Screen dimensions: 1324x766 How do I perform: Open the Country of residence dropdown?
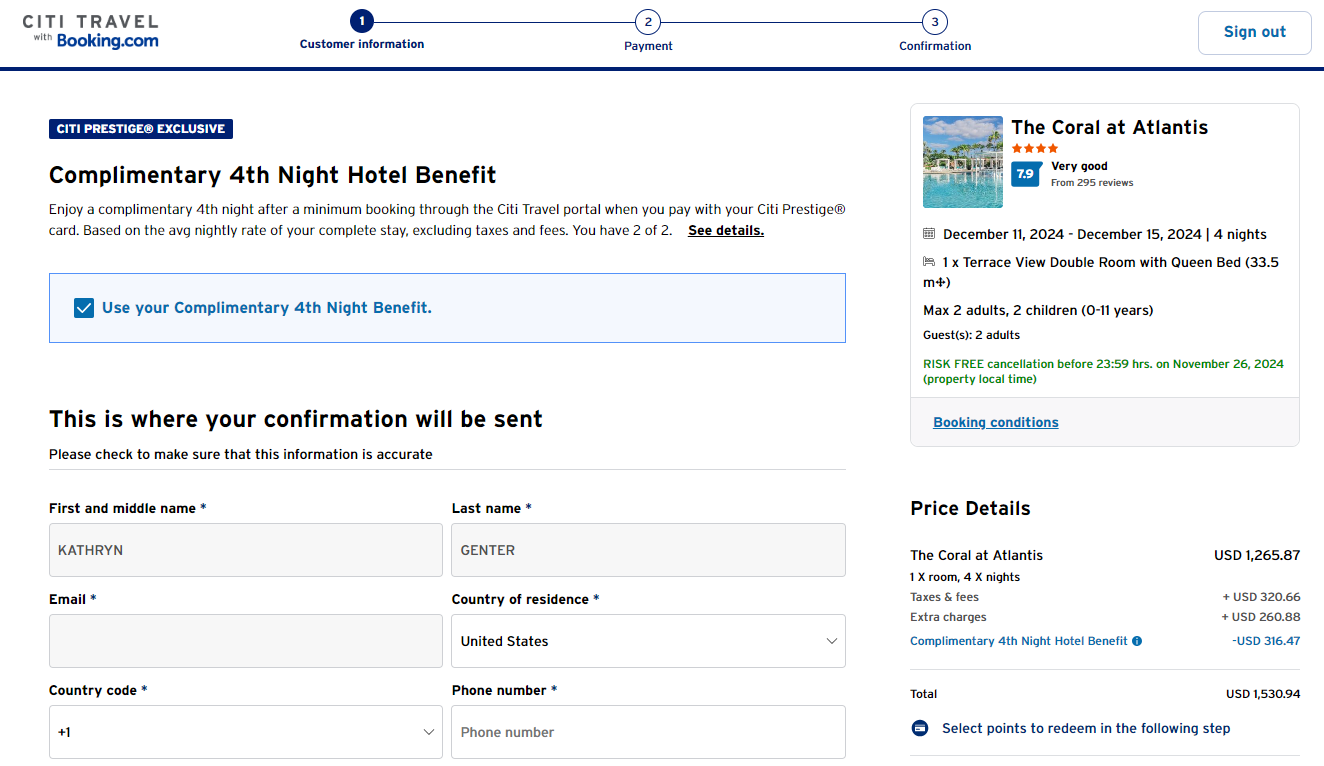(648, 640)
